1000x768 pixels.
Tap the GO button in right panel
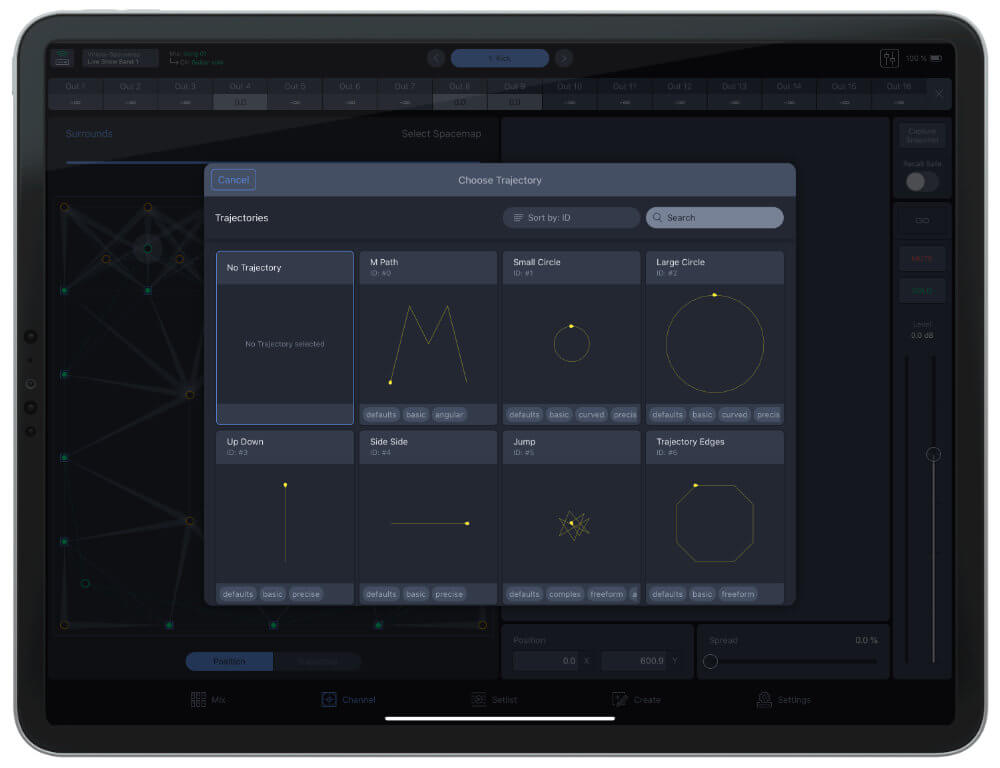pos(922,221)
